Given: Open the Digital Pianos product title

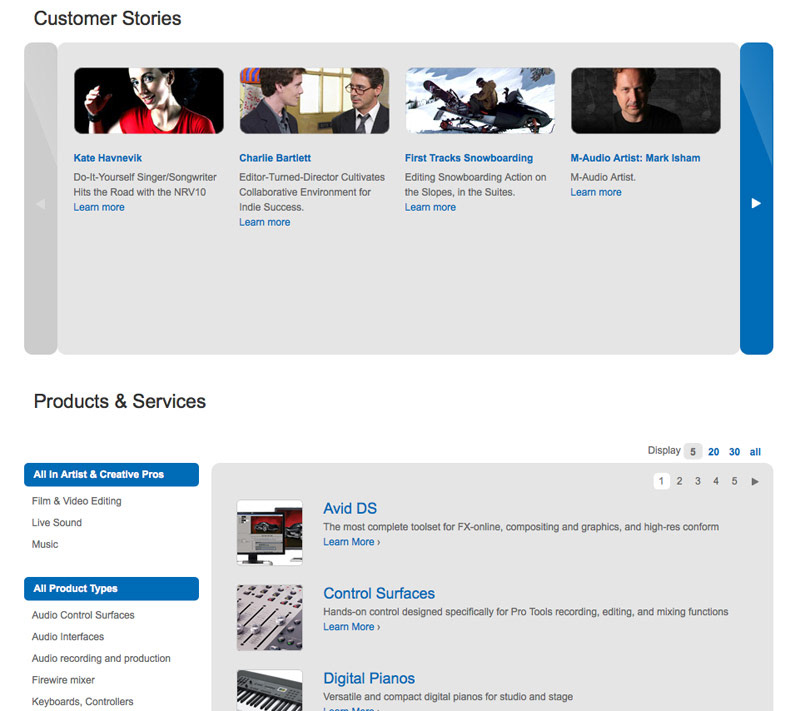Looking at the screenshot, I should click(369, 678).
